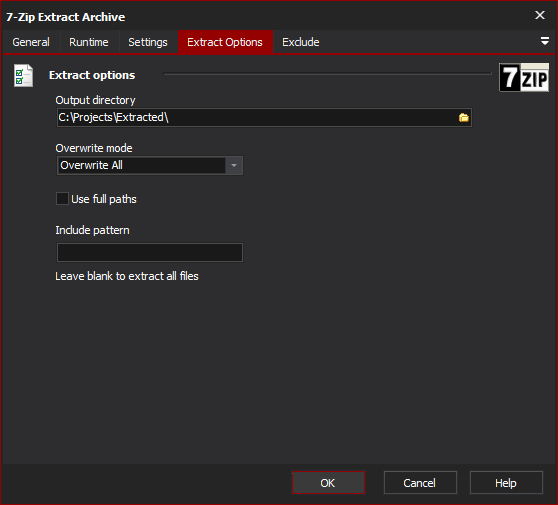Click the Extract options checklist document icon

tap(23, 75)
